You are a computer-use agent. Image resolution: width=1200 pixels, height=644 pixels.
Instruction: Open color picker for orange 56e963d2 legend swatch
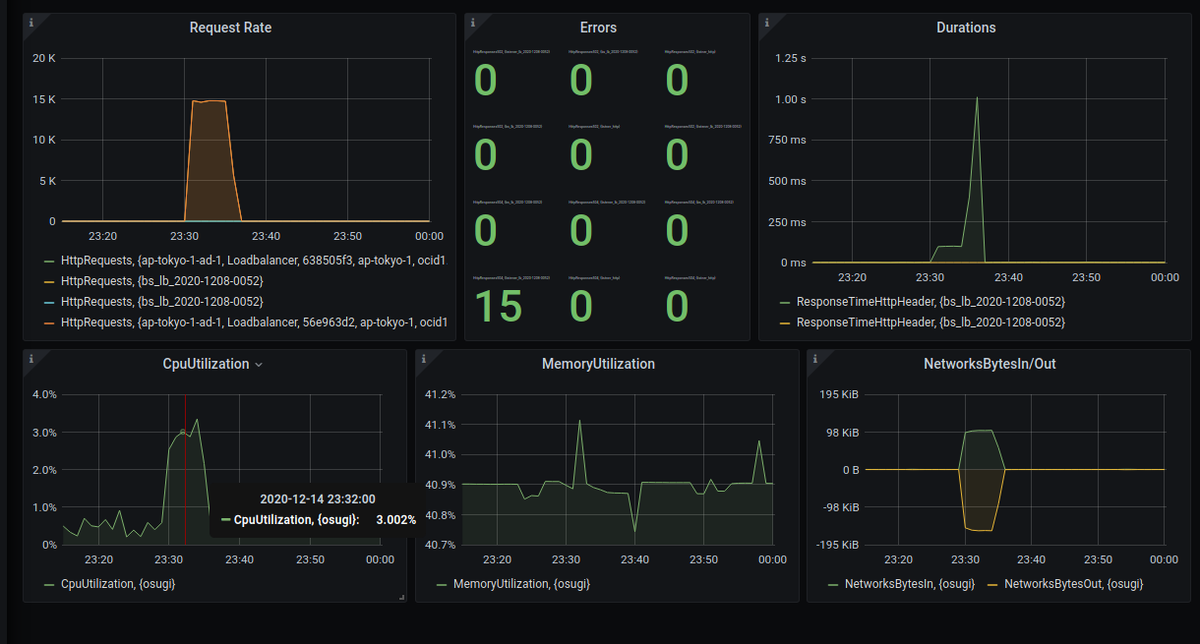point(49,323)
